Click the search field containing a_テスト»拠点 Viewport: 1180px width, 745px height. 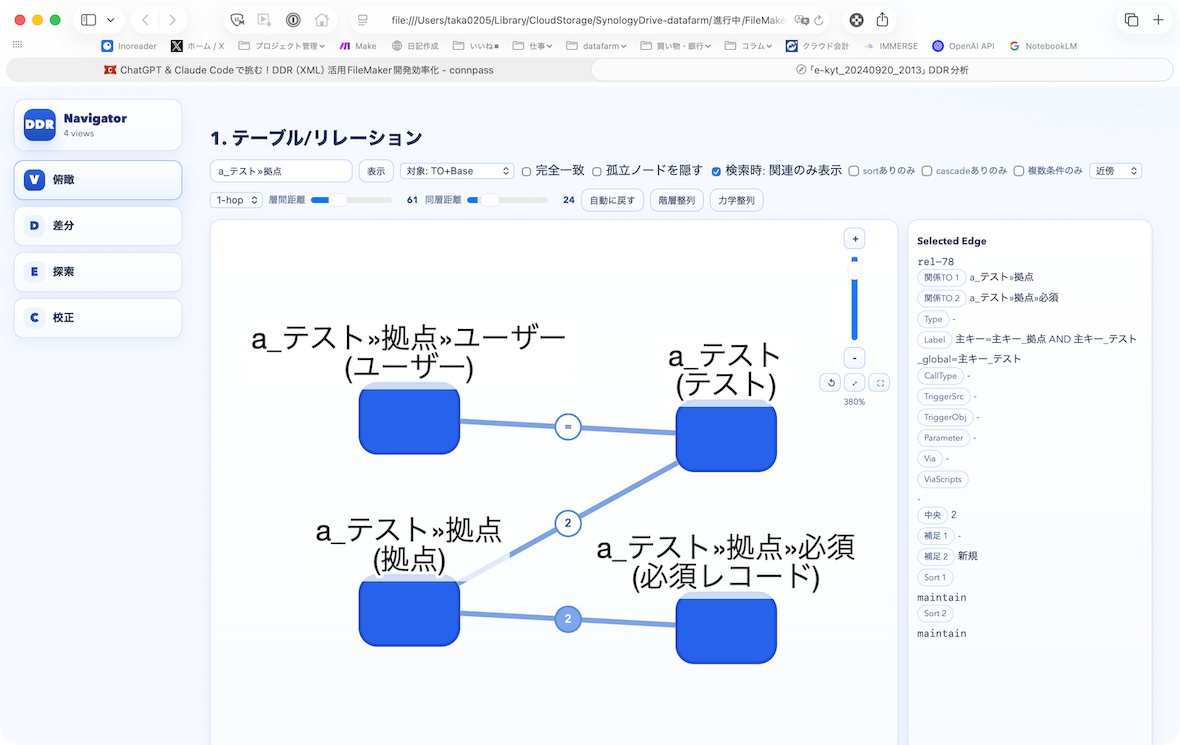(x=281, y=171)
